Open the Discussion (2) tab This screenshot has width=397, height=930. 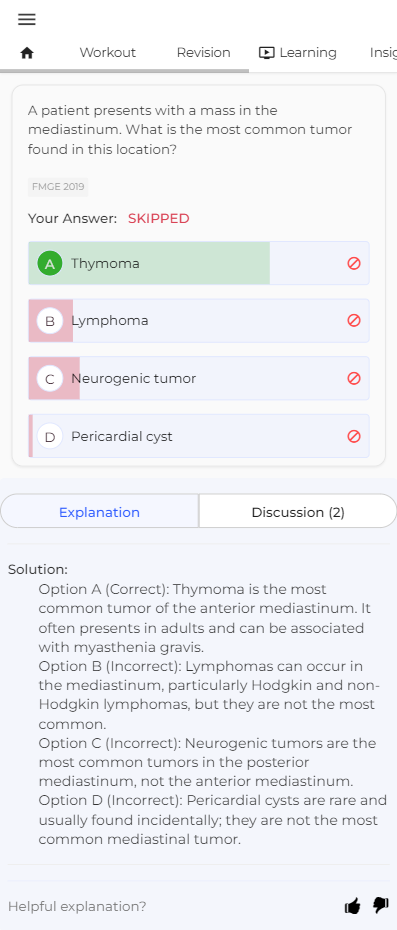[x=298, y=512]
